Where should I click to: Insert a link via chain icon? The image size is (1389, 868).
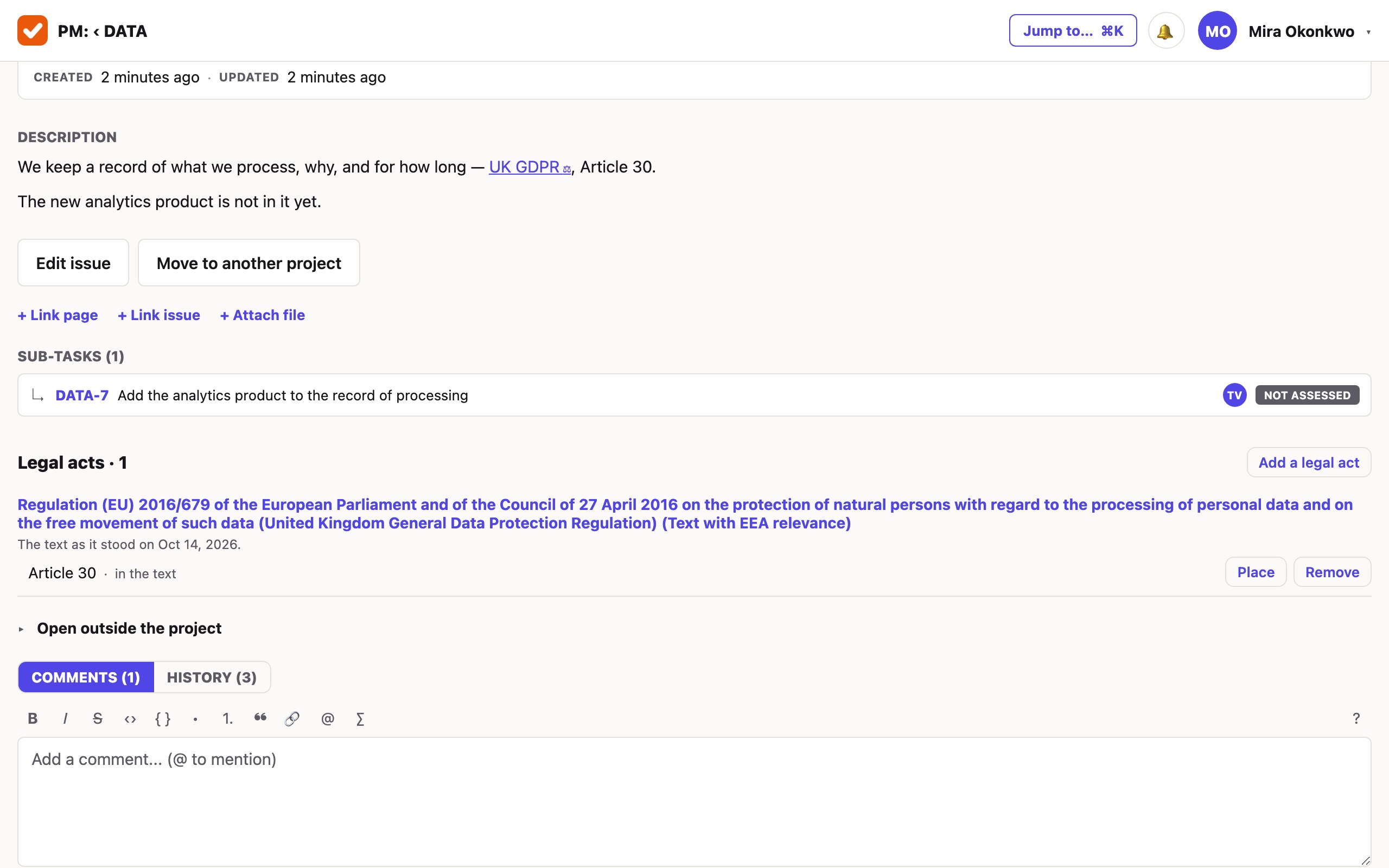pyautogui.click(x=292, y=718)
